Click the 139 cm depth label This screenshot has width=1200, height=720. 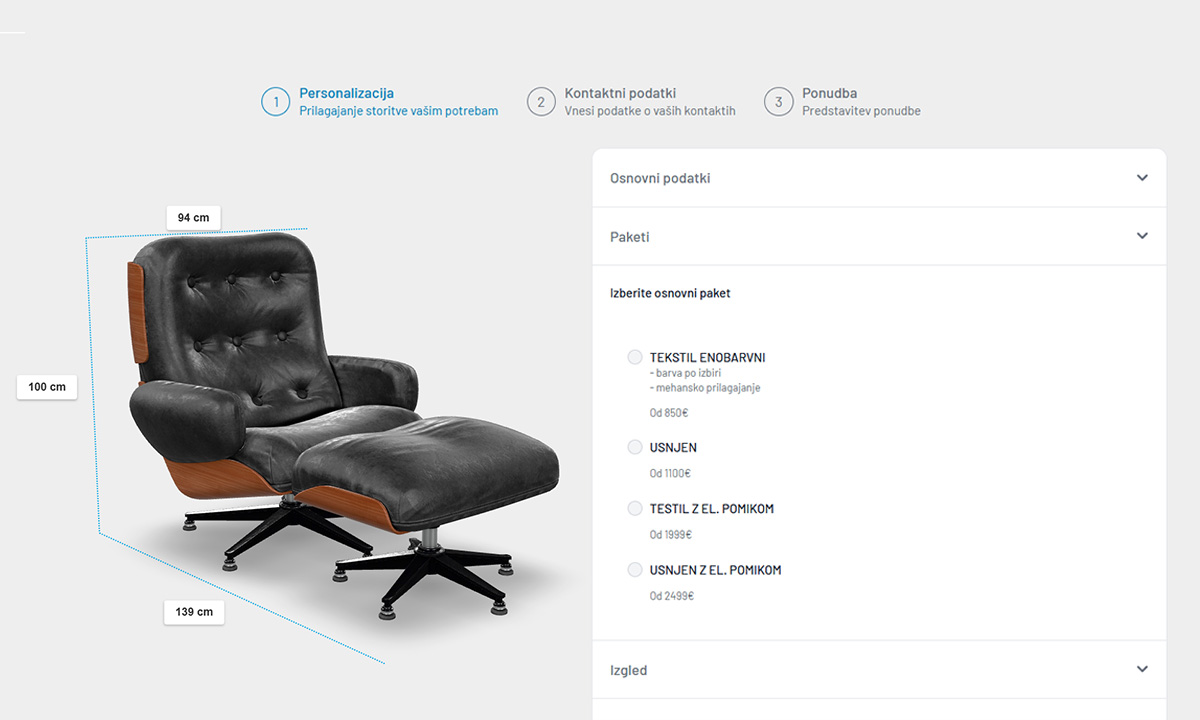coord(194,611)
